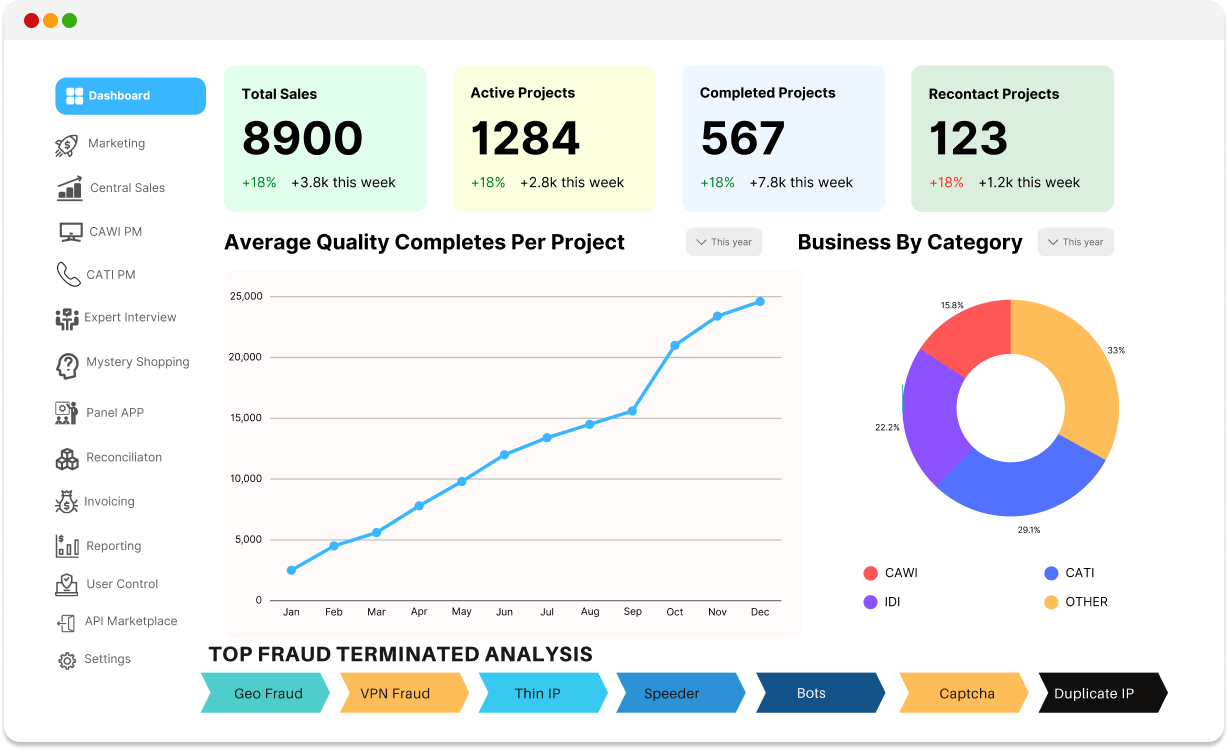Open the Marketing section

[116, 144]
